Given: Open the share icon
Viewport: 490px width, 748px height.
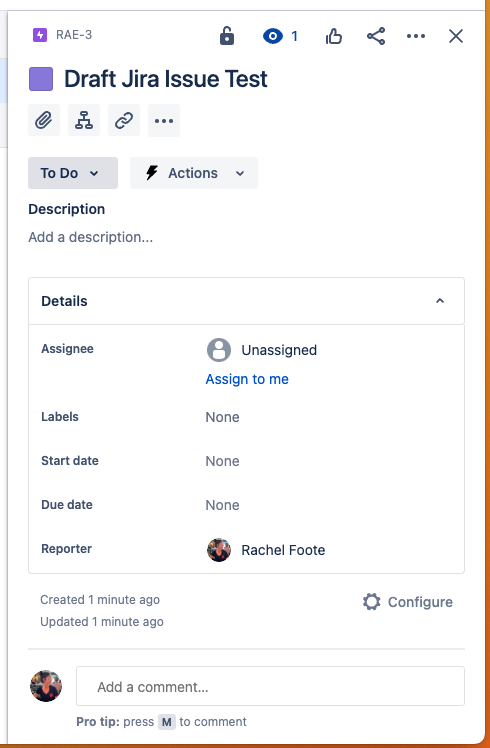Looking at the screenshot, I should [376, 36].
